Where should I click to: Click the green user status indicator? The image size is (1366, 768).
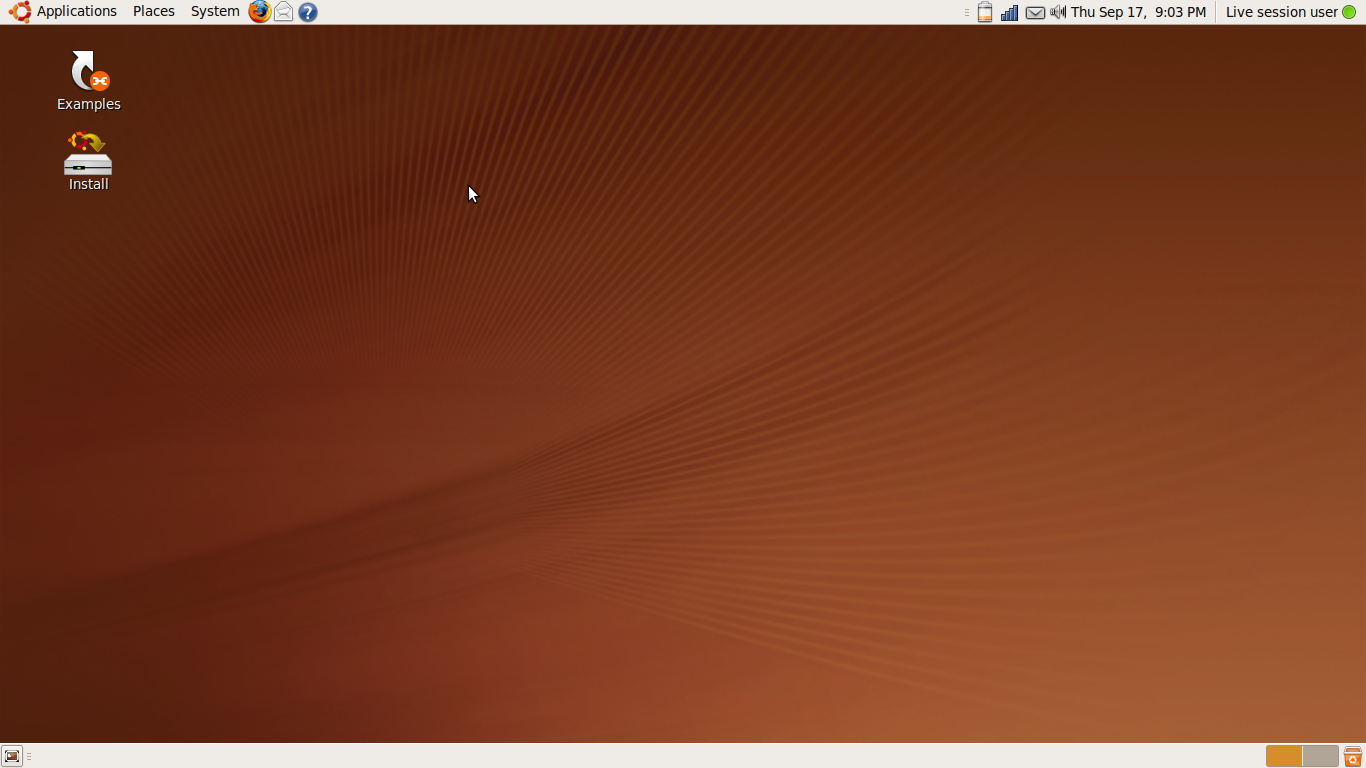coord(1349,12)
